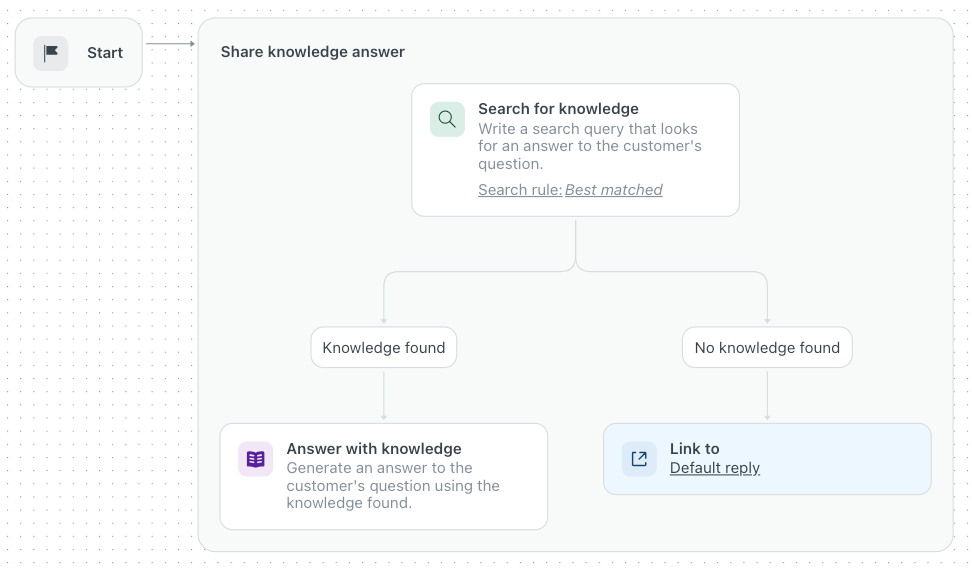Open the "Default reply" link

[715, 468]
